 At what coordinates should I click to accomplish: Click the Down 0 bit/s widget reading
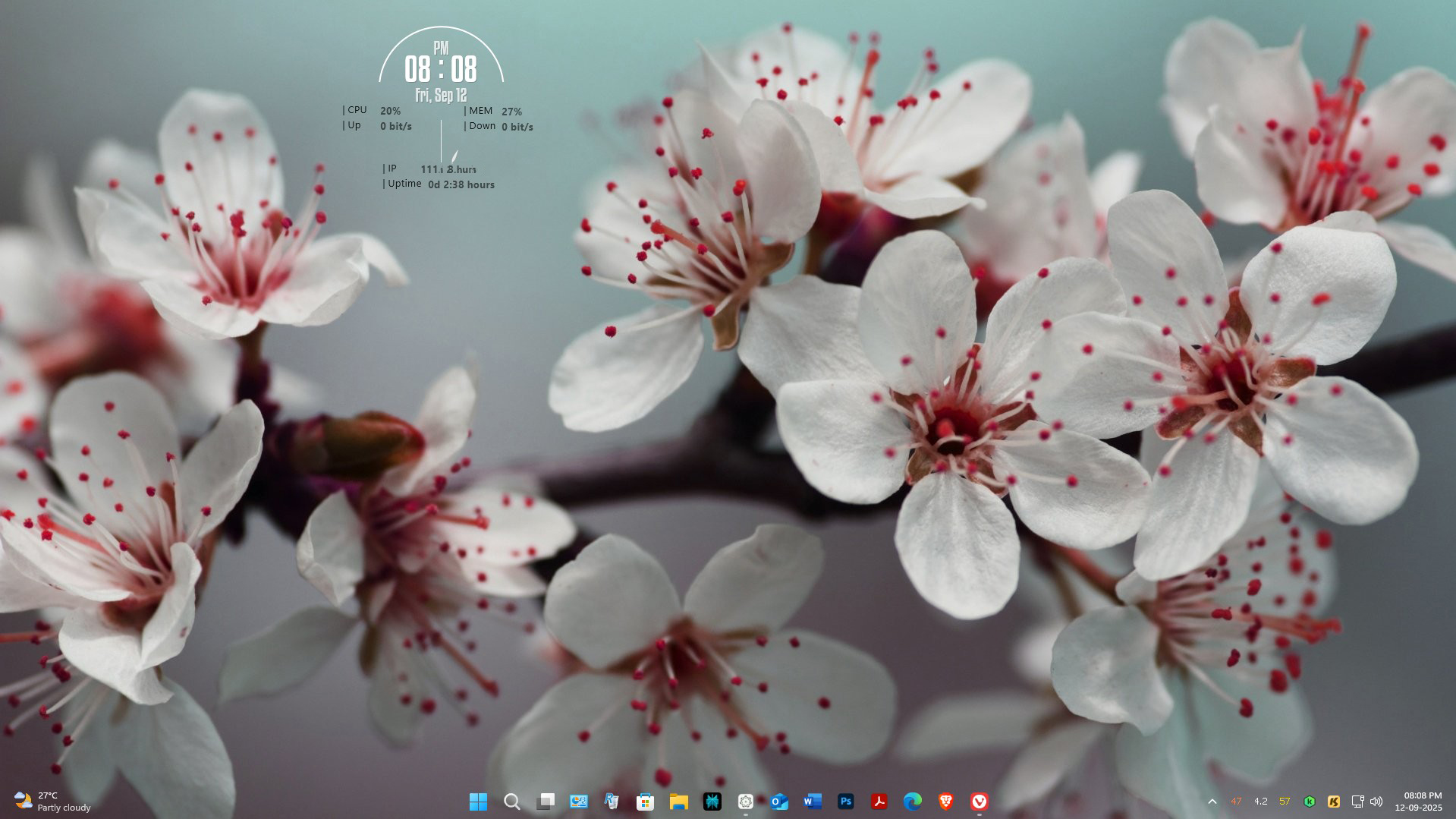click(x=498, y=126)
